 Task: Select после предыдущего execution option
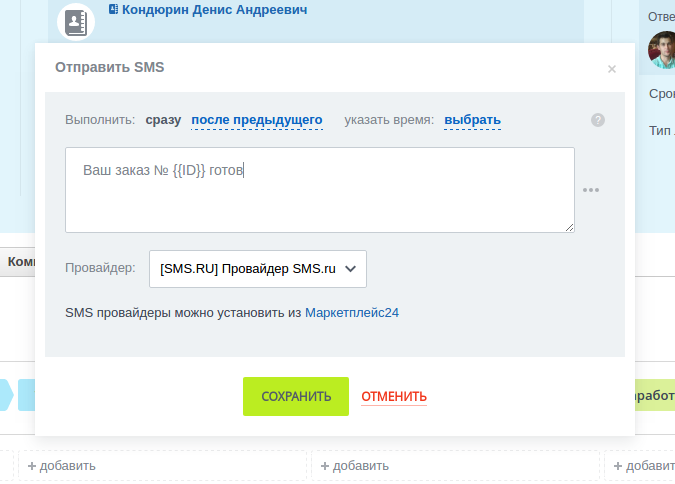tap(257, 120)
